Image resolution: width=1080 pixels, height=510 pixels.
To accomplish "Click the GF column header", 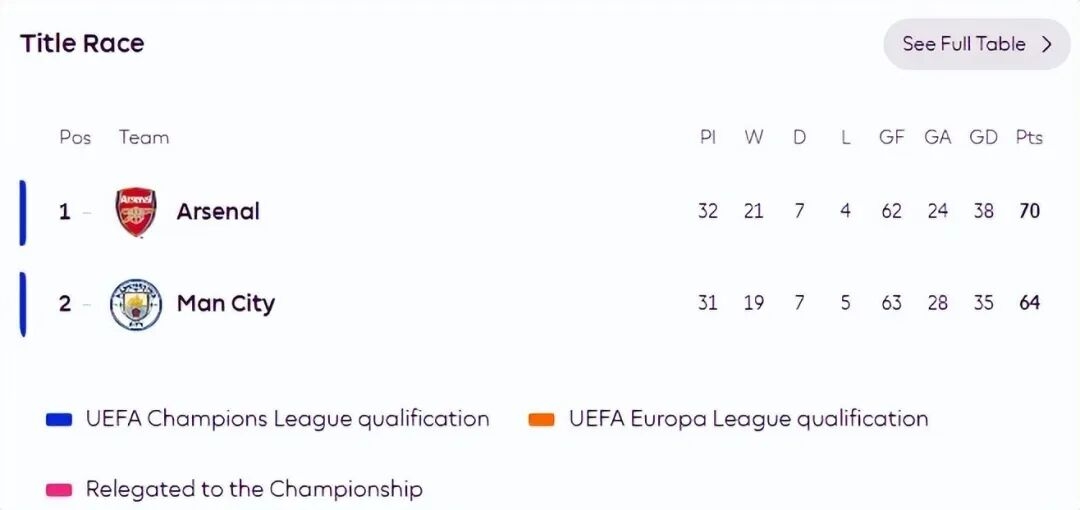I will pyautogui.click(x=891, y=138).
